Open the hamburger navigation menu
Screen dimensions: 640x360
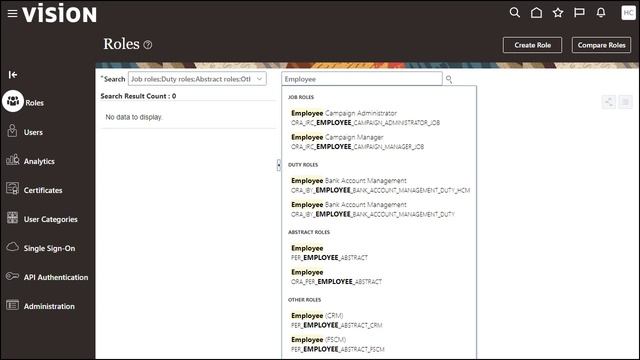[12, 13]
